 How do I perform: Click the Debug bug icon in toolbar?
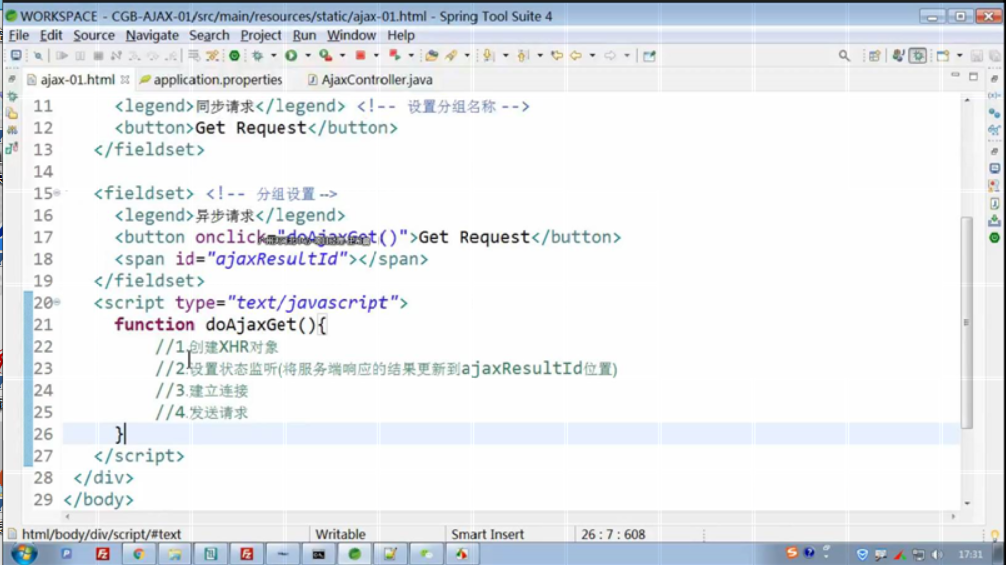(x=257, y=56)
